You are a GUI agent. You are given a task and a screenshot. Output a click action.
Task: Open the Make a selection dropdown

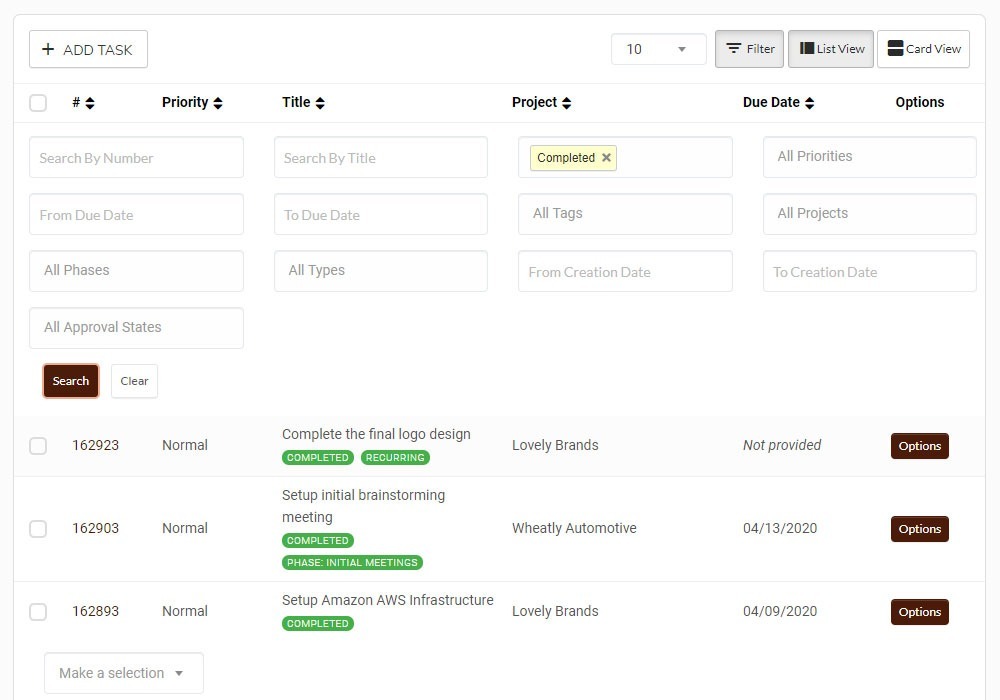pyautogui.click(x=123, y=673)
